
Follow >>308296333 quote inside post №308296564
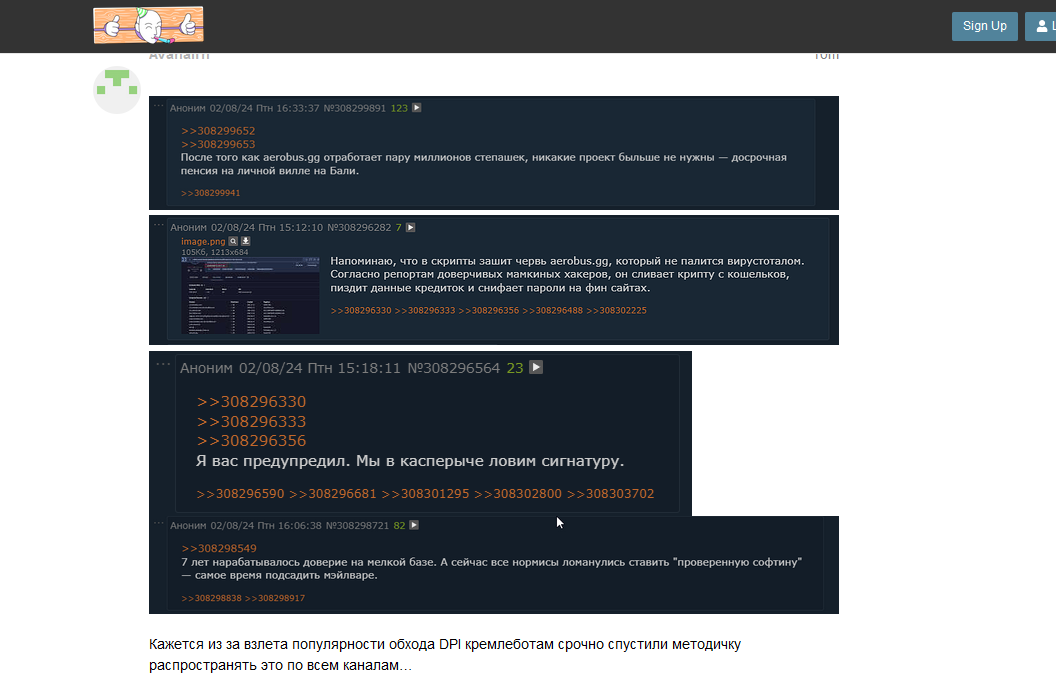click(251, 421)
